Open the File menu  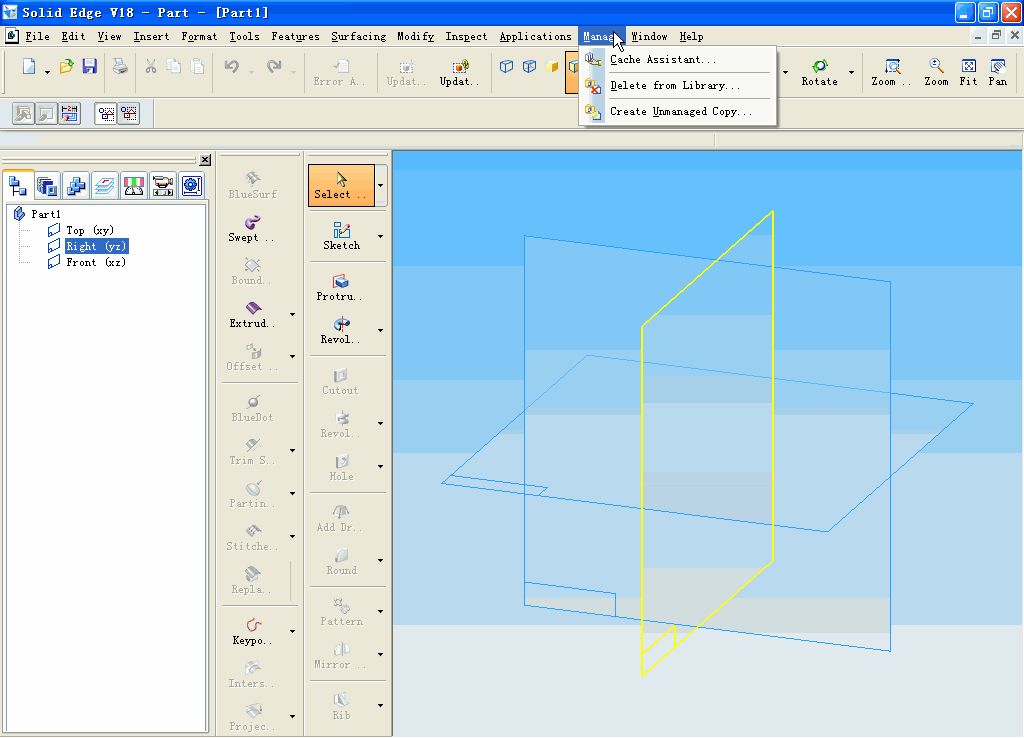37,37
